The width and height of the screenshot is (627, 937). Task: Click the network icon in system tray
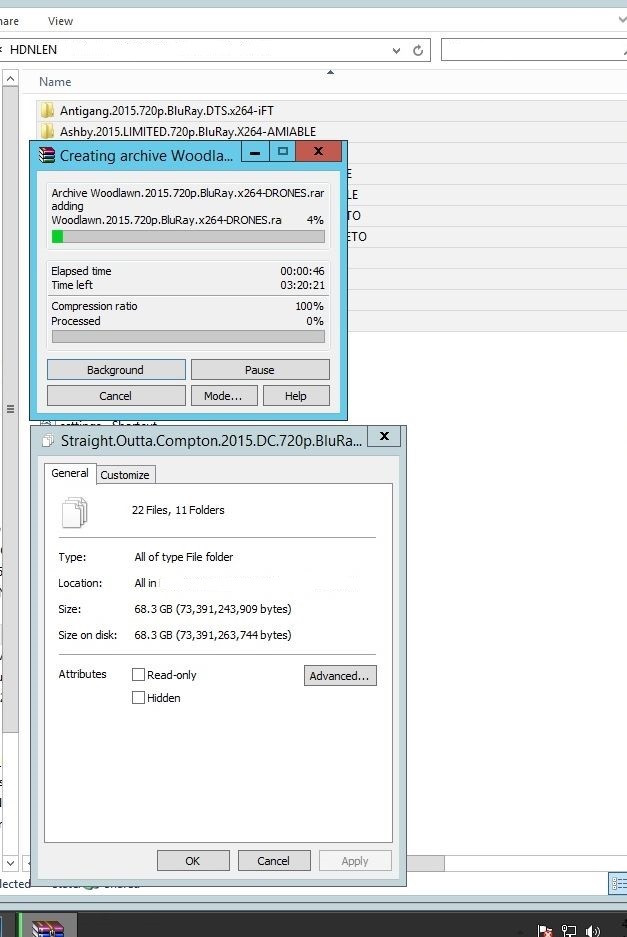[x=568, y=930]
